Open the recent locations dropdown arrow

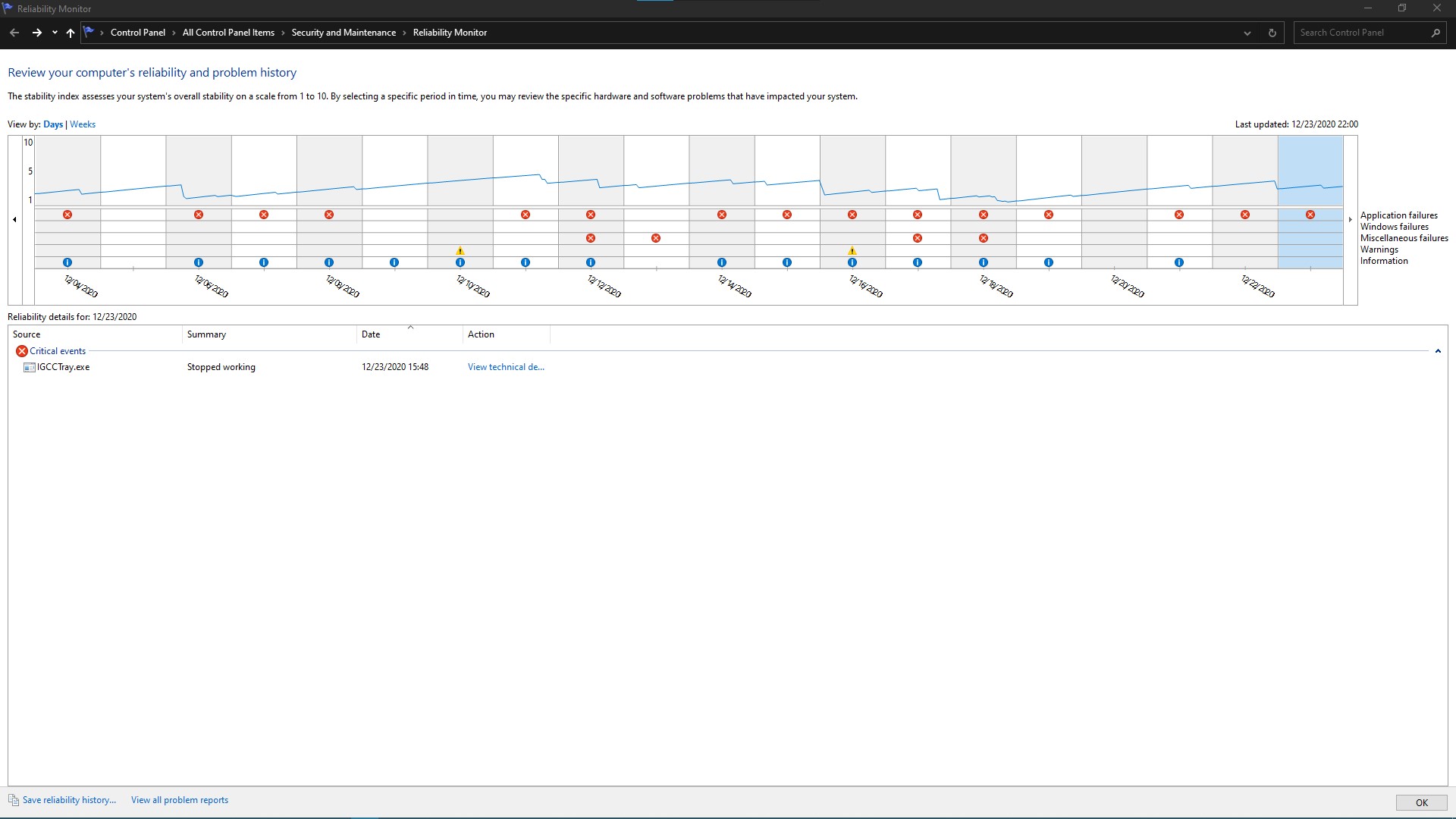pos(55,33)
